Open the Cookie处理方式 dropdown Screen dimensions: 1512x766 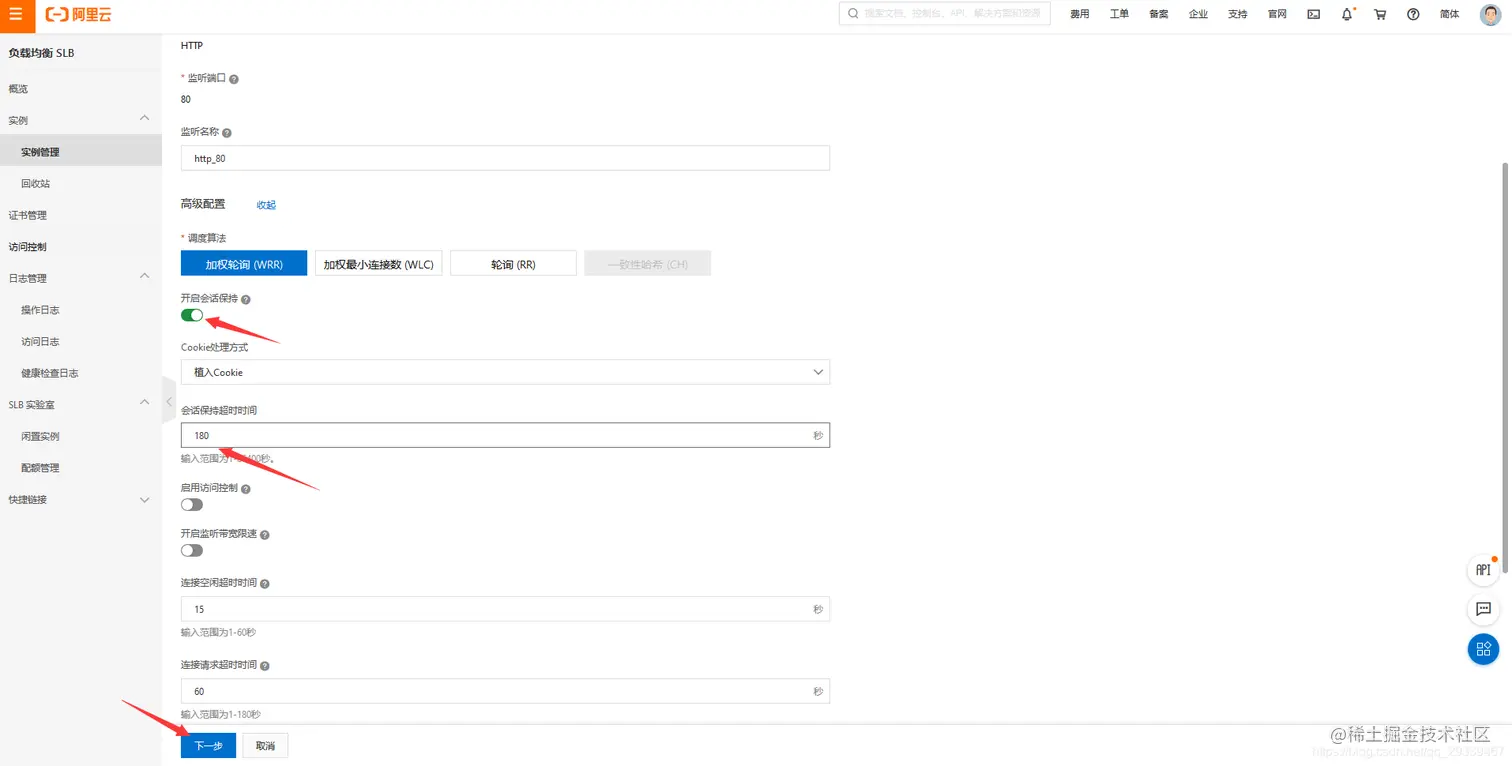tap(505, 372)
